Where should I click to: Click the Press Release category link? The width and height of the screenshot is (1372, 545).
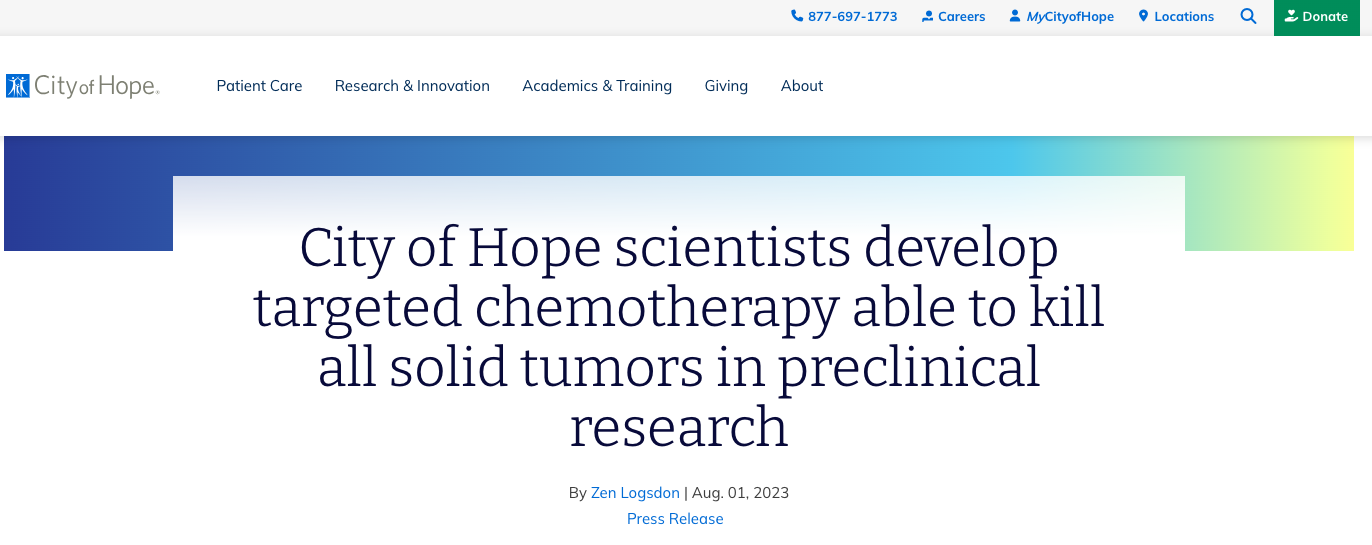pos(675,519)
